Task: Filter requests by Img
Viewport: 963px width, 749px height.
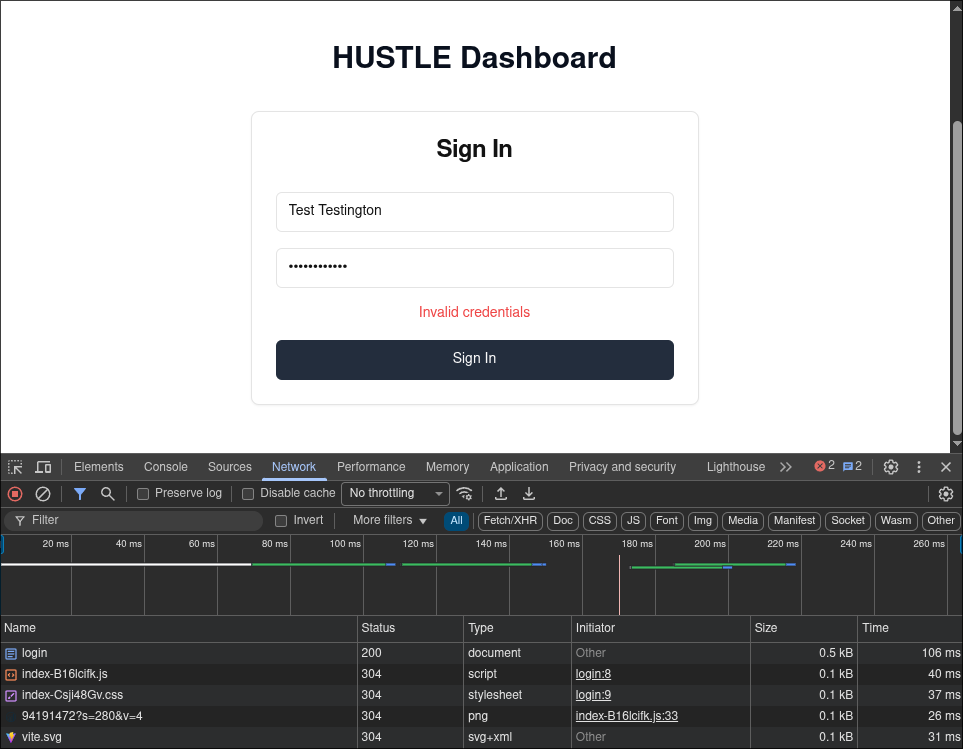Action: click(703, 521)
